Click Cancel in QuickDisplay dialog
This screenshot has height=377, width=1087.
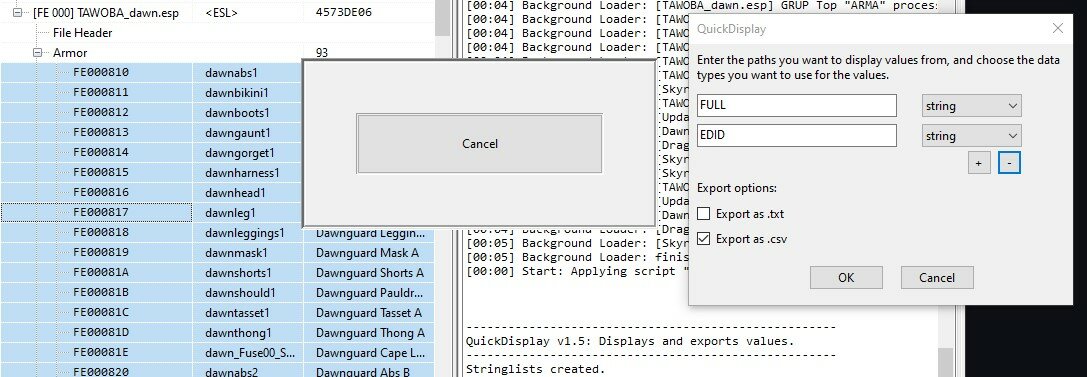tap(937, 278)
